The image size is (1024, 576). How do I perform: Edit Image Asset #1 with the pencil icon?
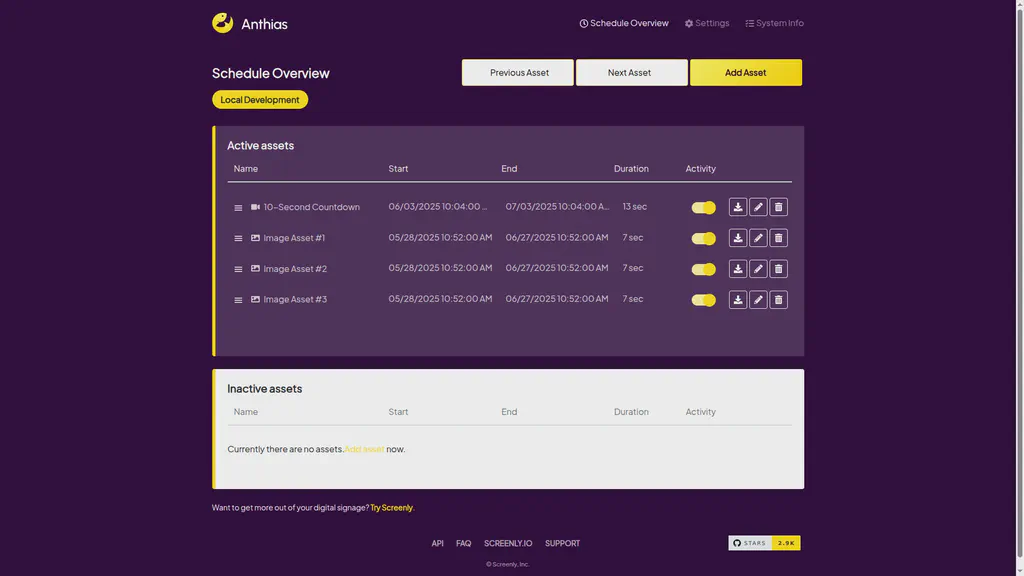[x=758, y=237]
